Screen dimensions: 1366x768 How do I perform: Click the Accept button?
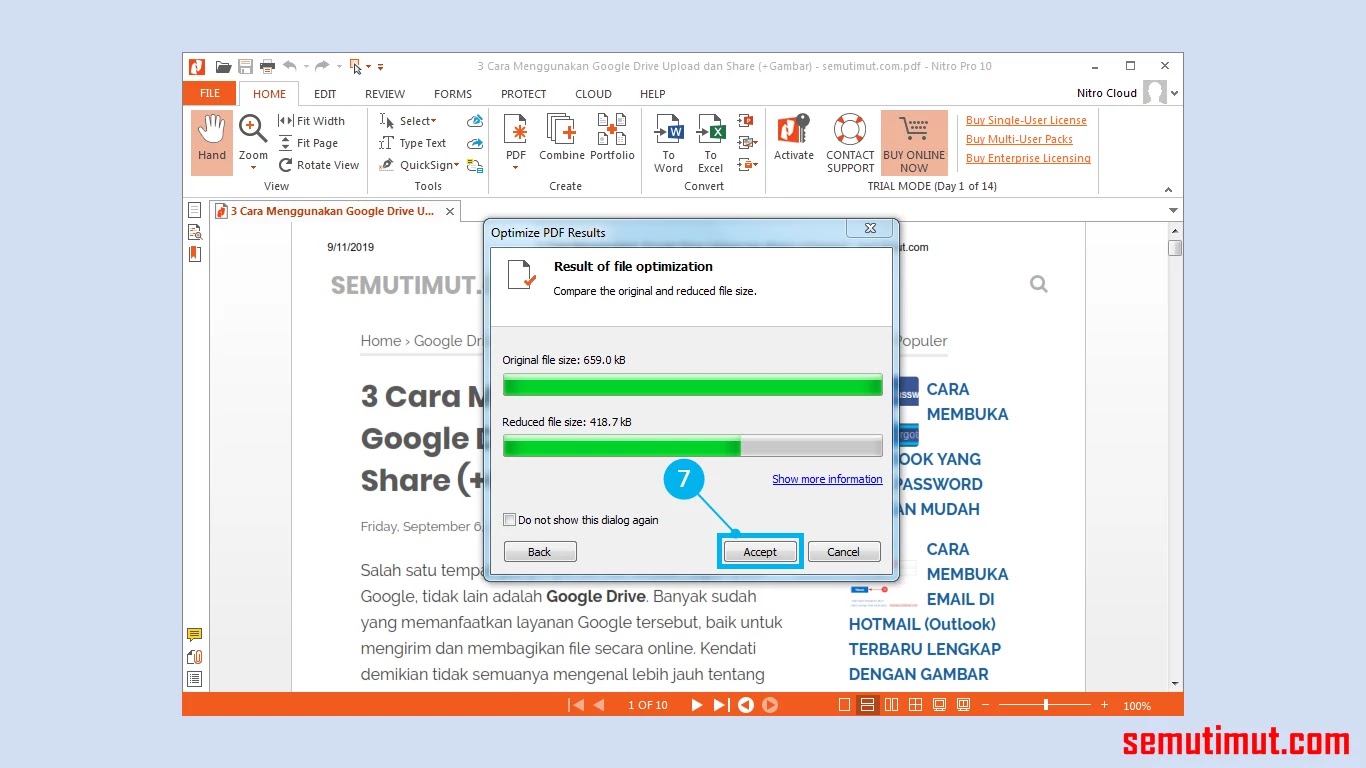(x=760, y=552)
